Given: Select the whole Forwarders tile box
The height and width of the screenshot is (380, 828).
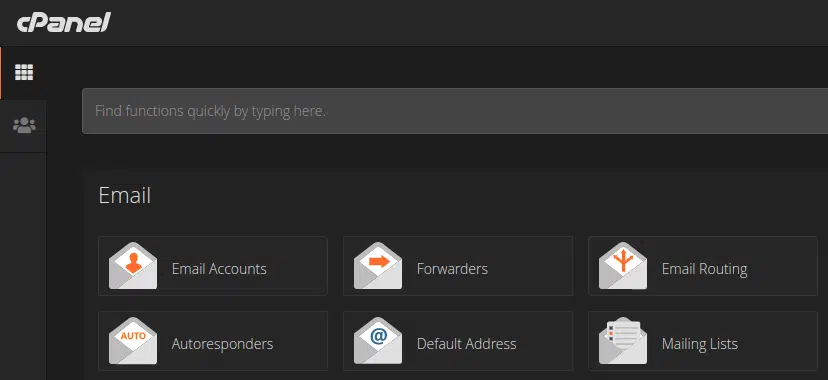Looking at the screenshot, I should click(x=458, y=266).
